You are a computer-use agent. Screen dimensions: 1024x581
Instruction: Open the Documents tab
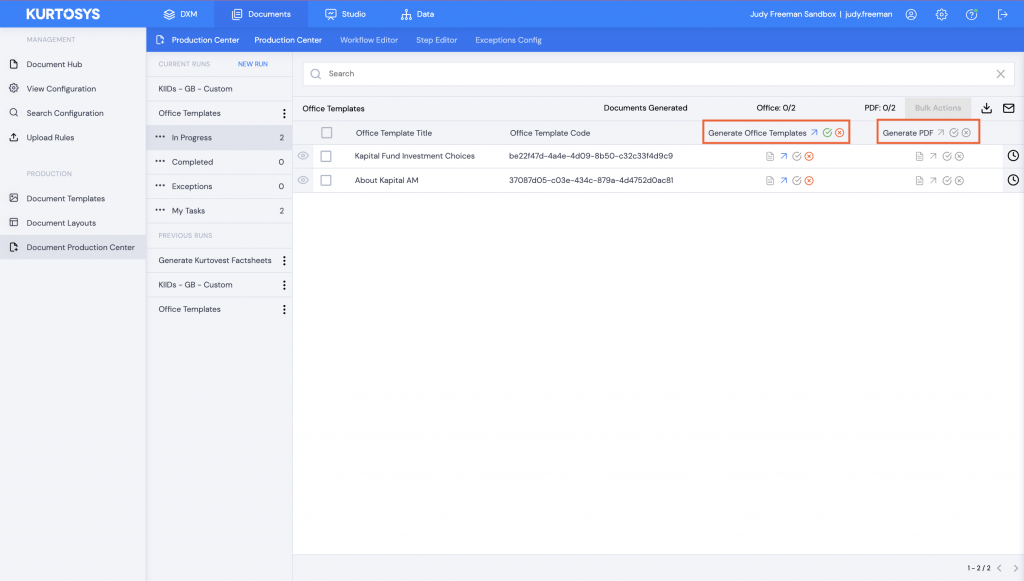click(x=261, y=14)
